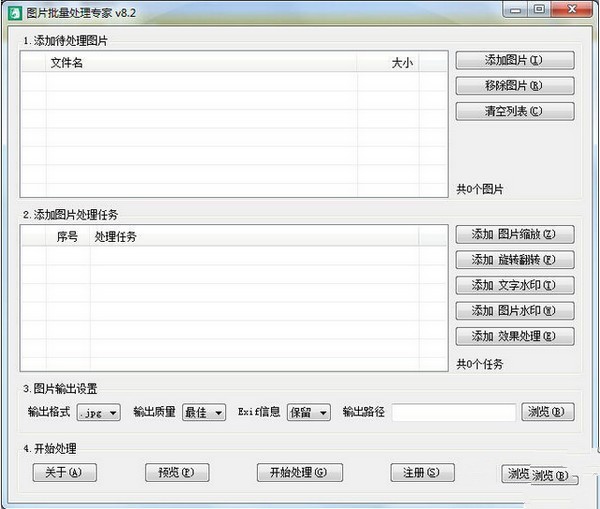Screen dimensions: 600x509
Task: Open the Exif信息 保留 dropdown
Action: (x=309, y=413)
